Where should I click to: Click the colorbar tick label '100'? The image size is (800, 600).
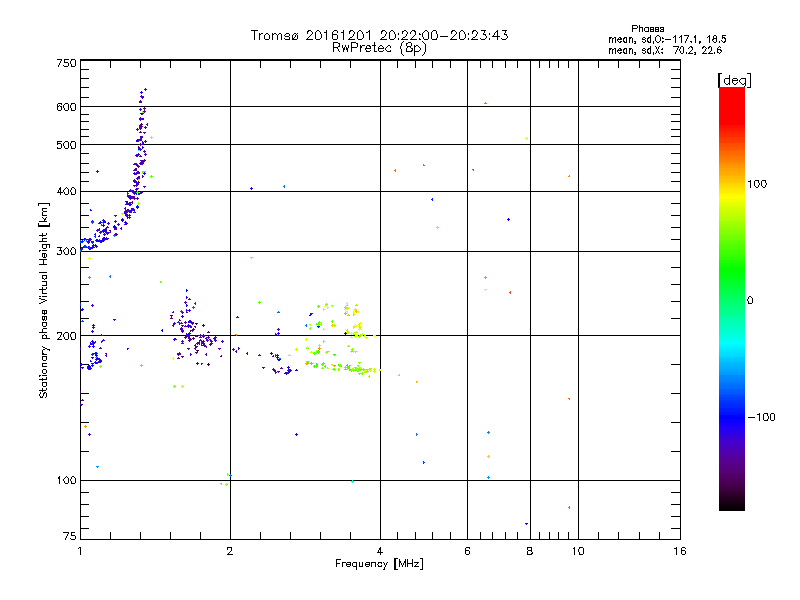click(757, 184)
